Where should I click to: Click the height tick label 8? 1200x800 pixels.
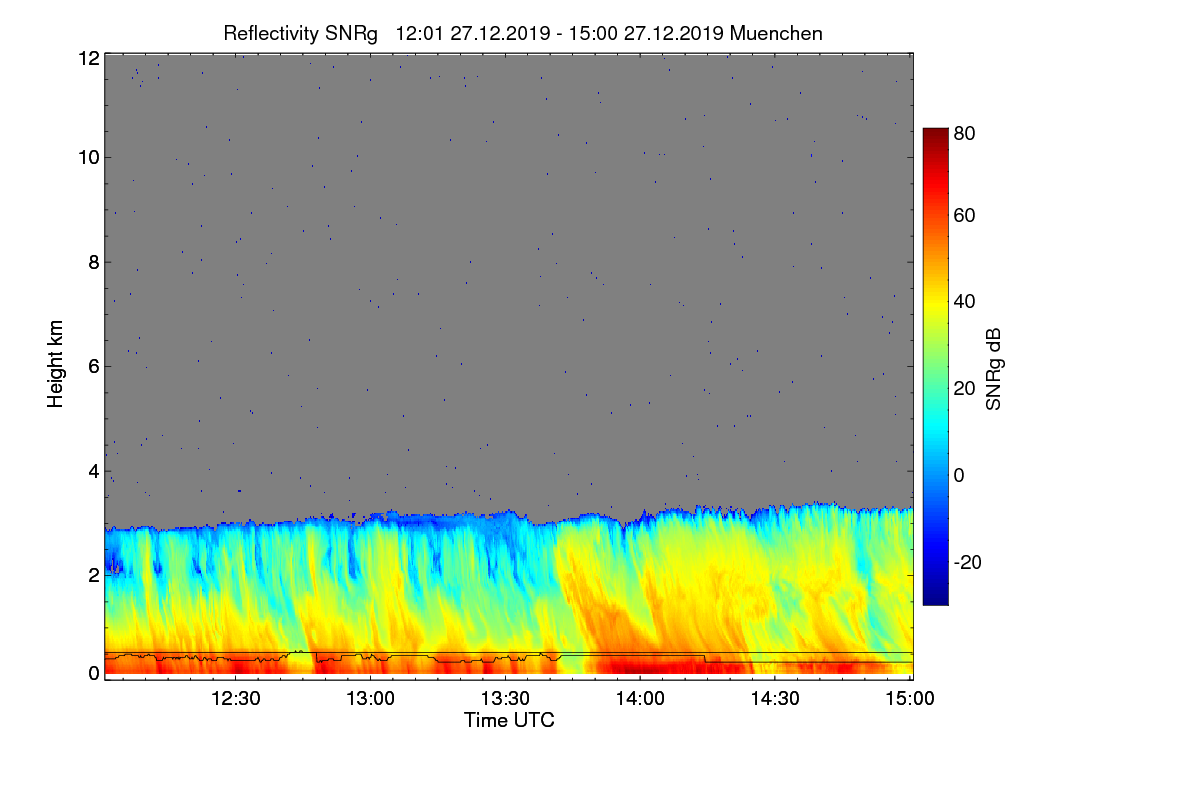pyautogui.click(x=93, y=262)
